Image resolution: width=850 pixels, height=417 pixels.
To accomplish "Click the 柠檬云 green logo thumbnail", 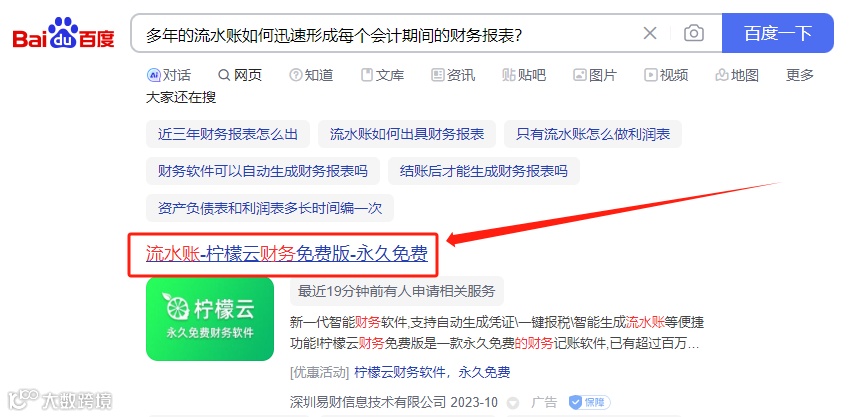I will coord(210,318).
